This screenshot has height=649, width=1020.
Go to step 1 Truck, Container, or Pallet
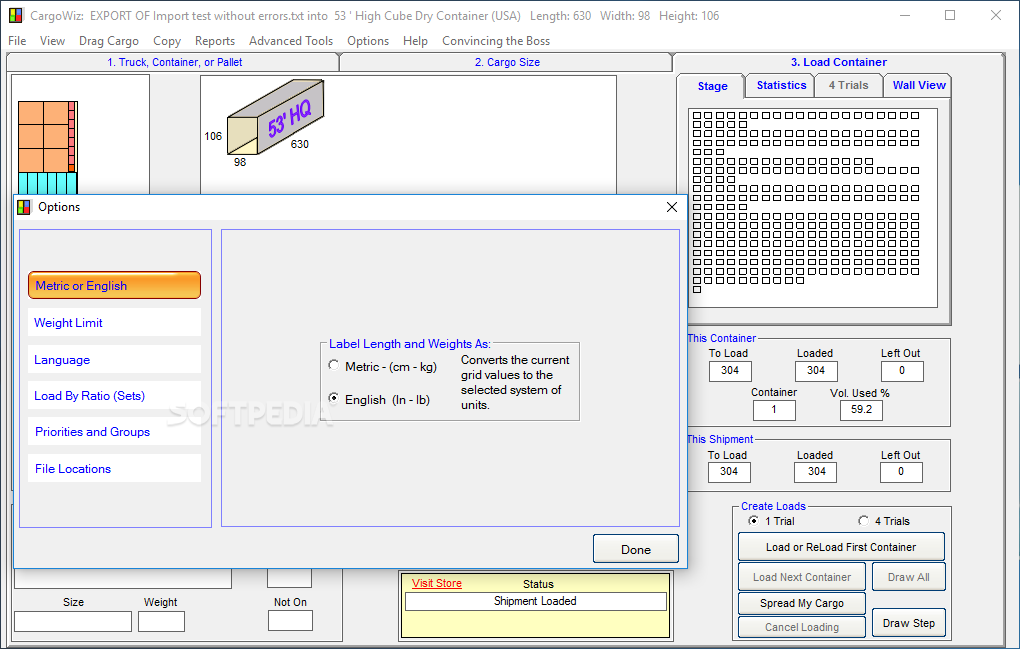(x=174, y=62)
